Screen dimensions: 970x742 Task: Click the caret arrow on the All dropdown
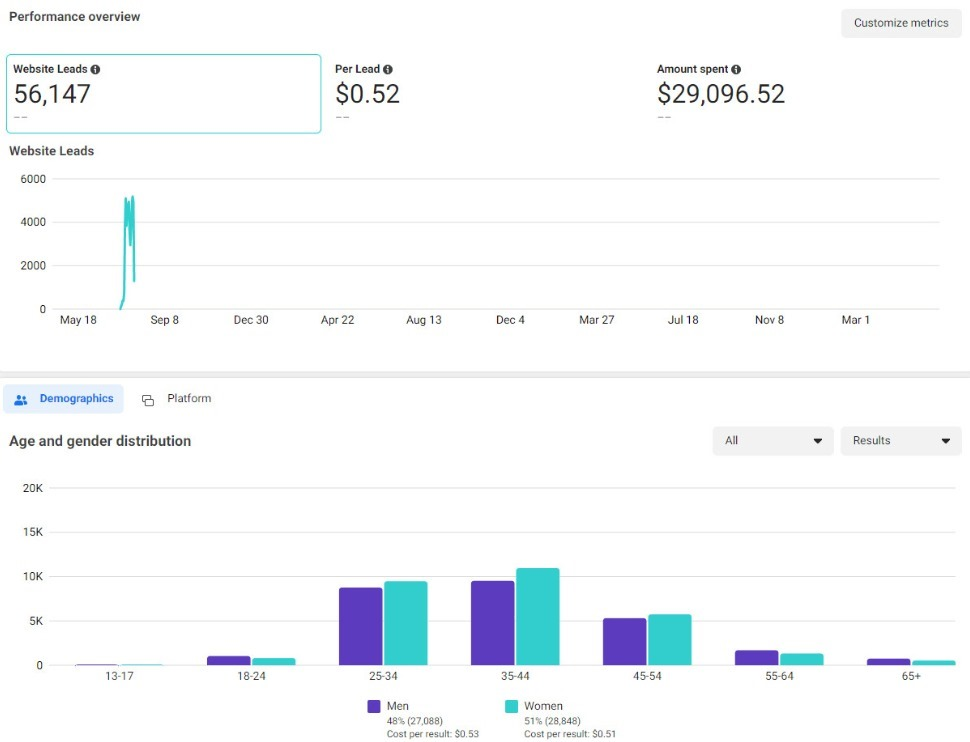[x=819, y=440]
